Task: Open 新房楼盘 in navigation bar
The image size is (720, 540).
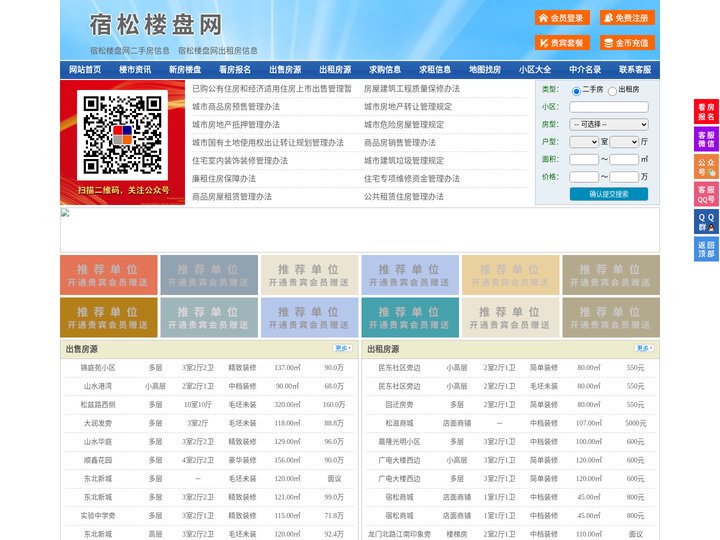Action: click(185, 70)
